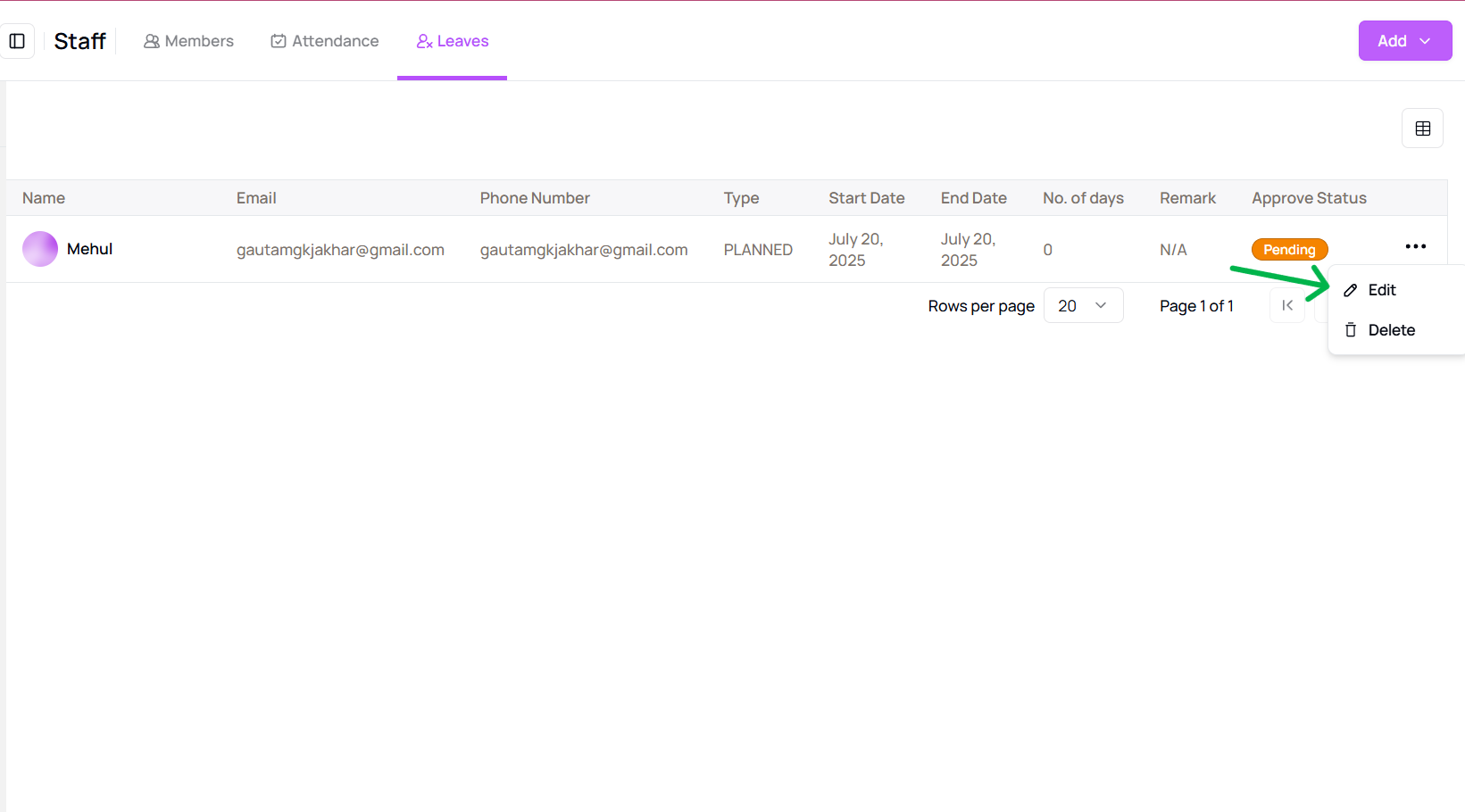This screenshot has height=812, width=1465.
Task: Click the three-dot actions icon for Mehul
Action: coord(1415,247)
